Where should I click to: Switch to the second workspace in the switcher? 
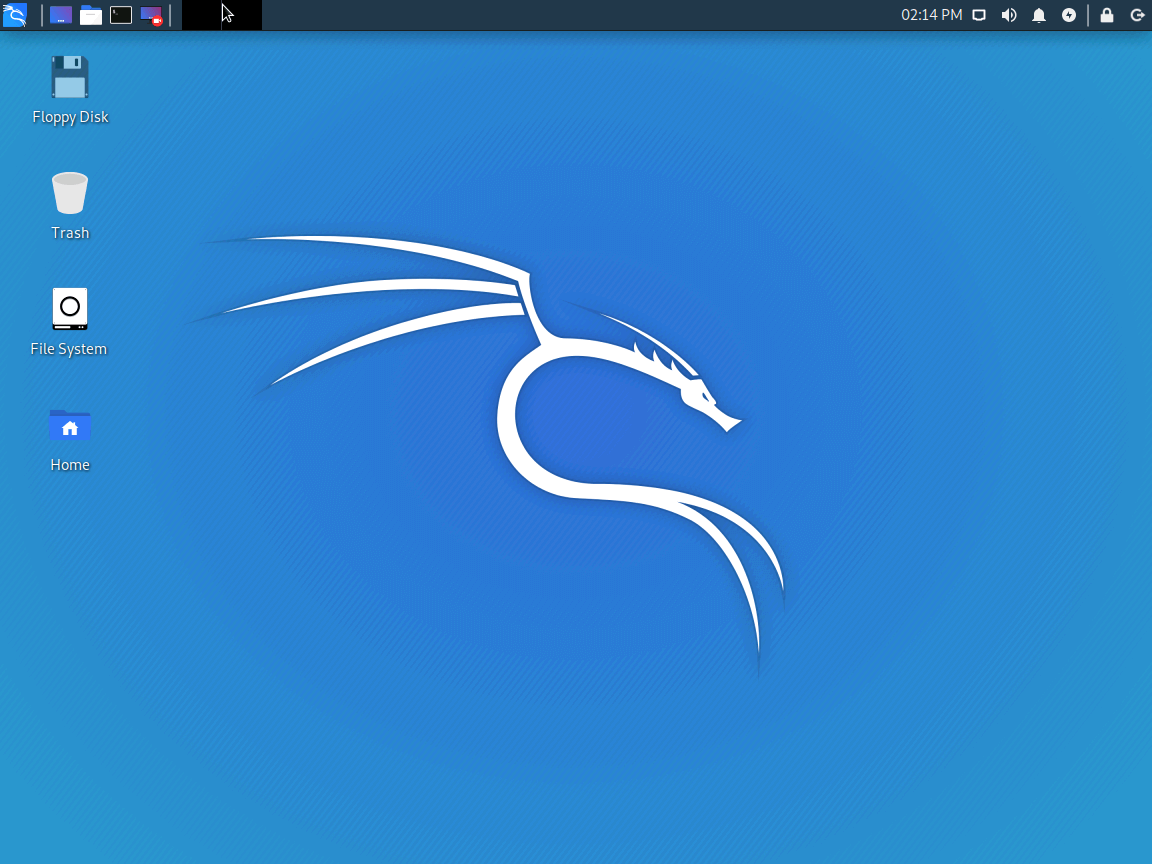pyautogui.click(x=242, y=15)
